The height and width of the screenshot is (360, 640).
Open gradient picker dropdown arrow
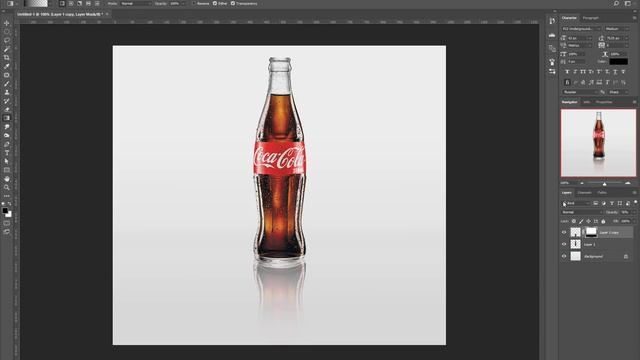pyautogui.click(x=51, y=3)
